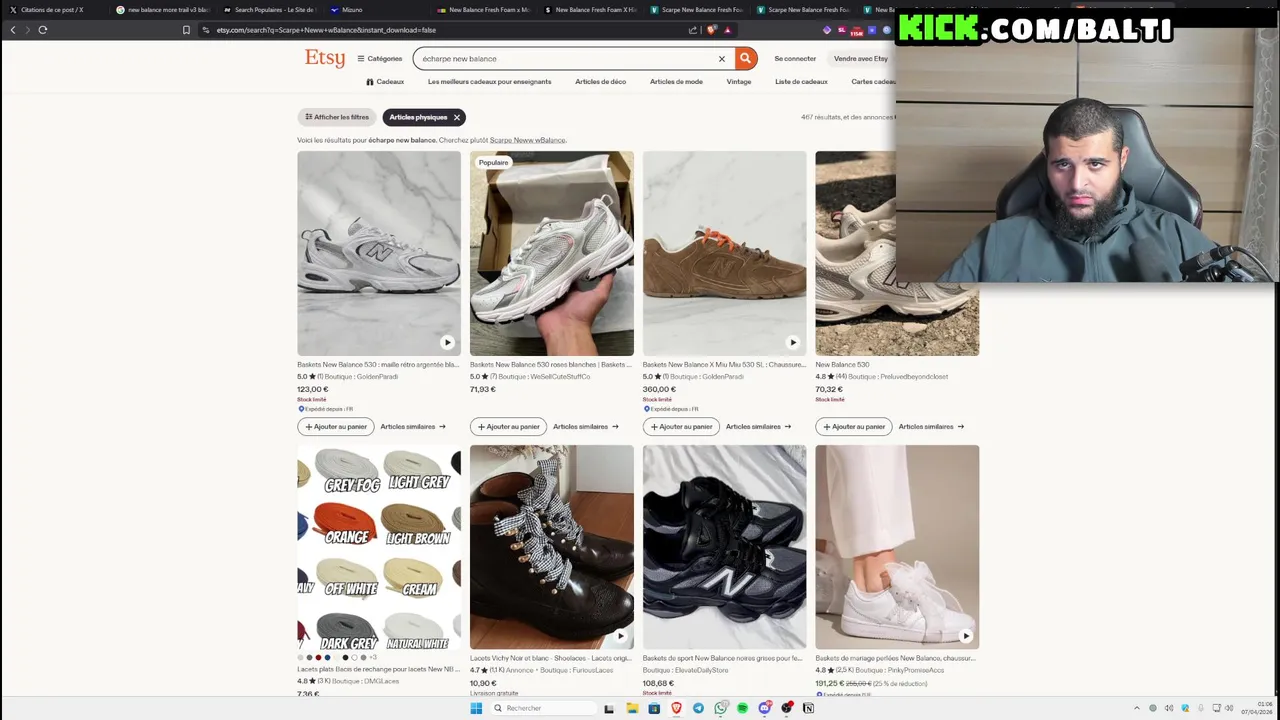Add the 71,93 € sneakers to the cart

tap(508, 427)
